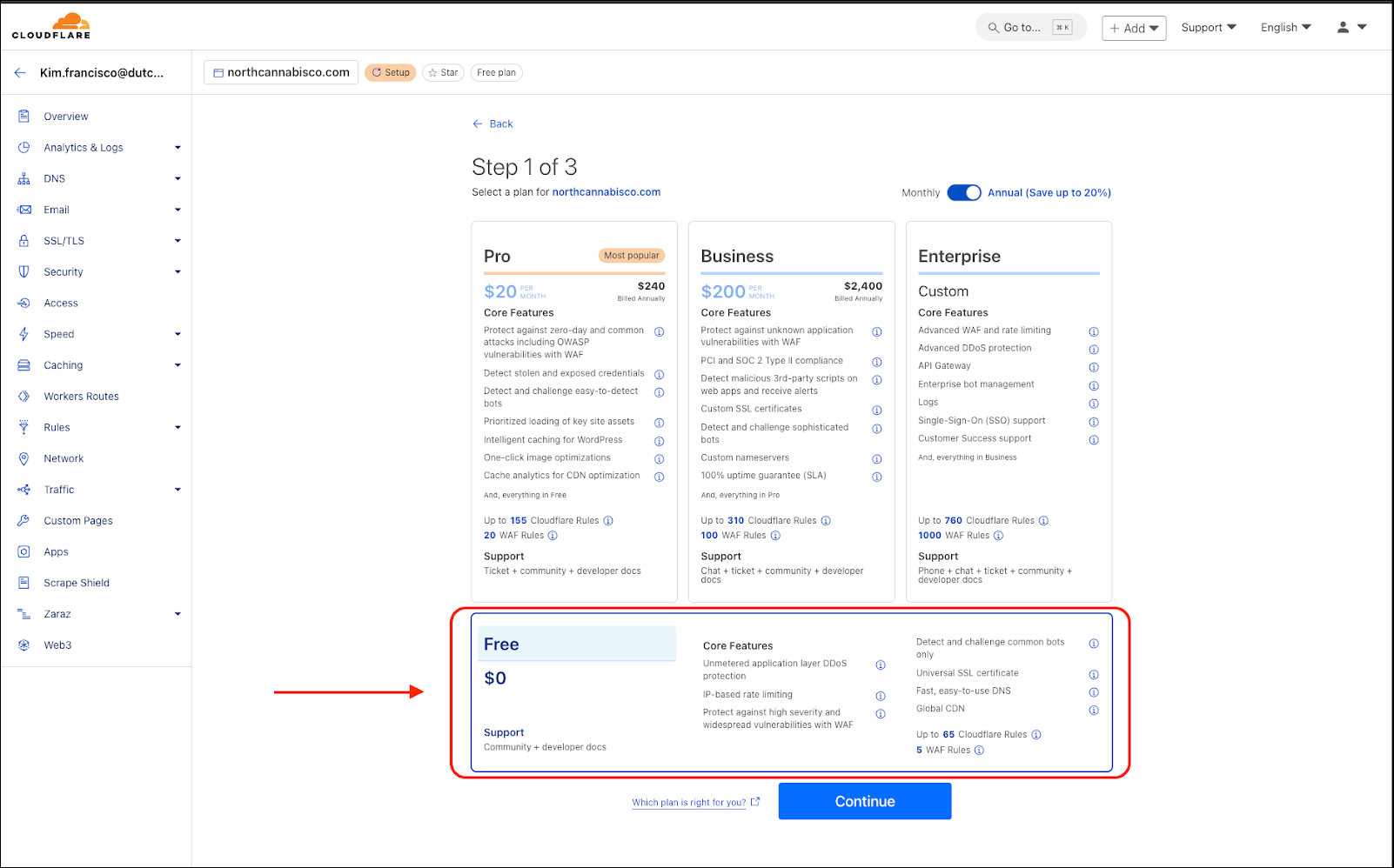Select the Enterprise plan card
The image size is (1394, 868).
click(x=1009, y=411)
